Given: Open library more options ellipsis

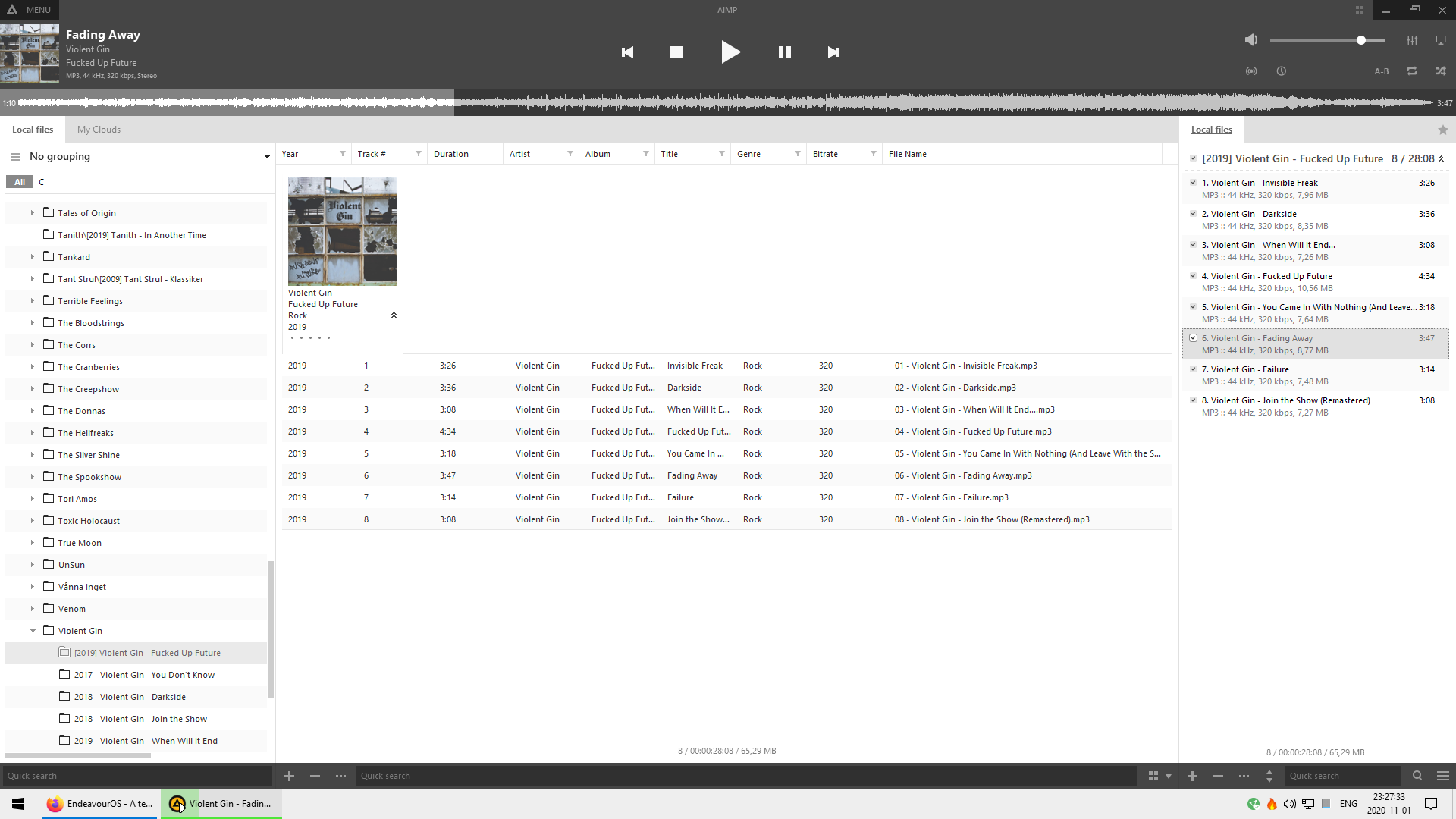Looking at the screenshot, I should [340, 776].
